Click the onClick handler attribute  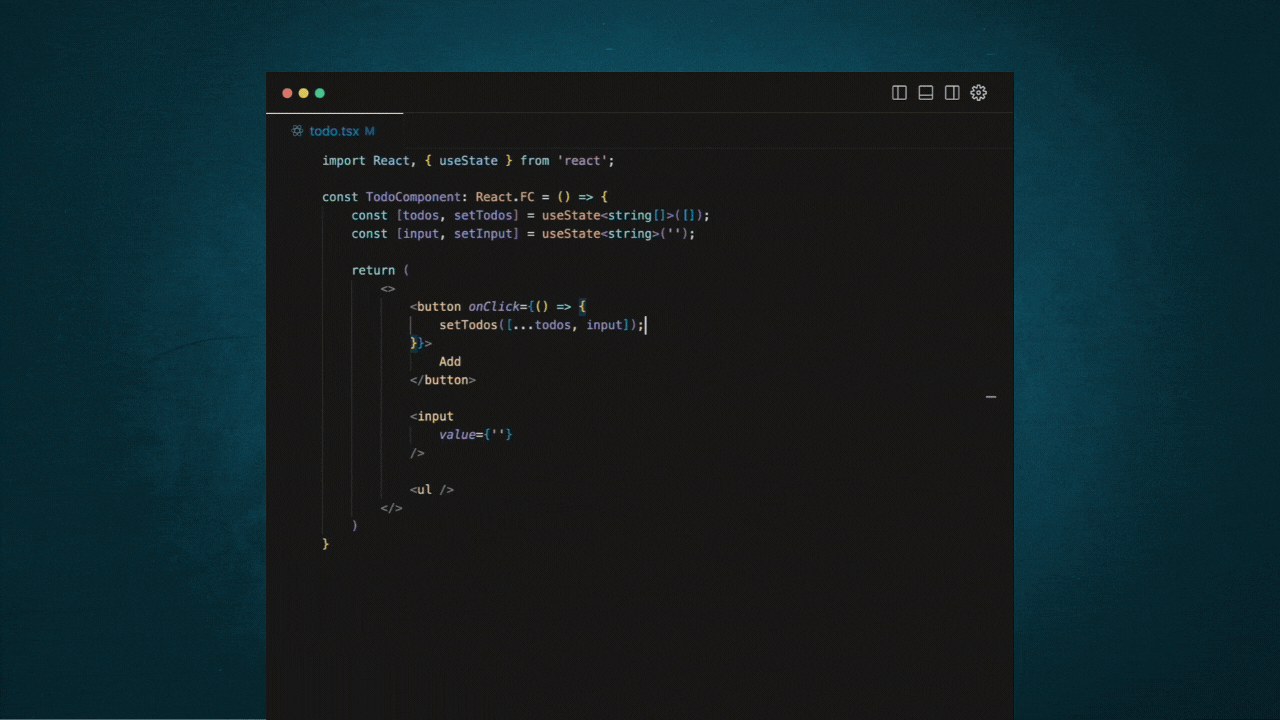[x=493, y=306]
